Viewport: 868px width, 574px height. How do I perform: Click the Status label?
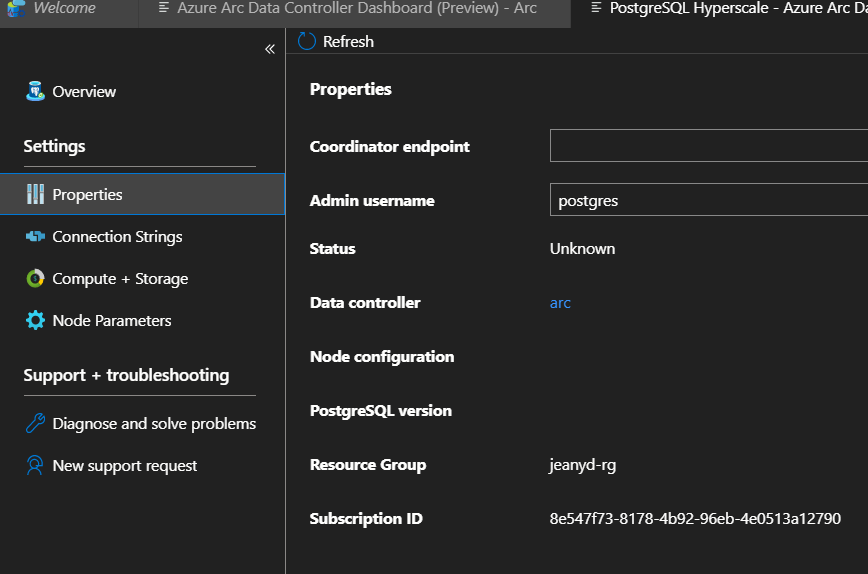332,249
